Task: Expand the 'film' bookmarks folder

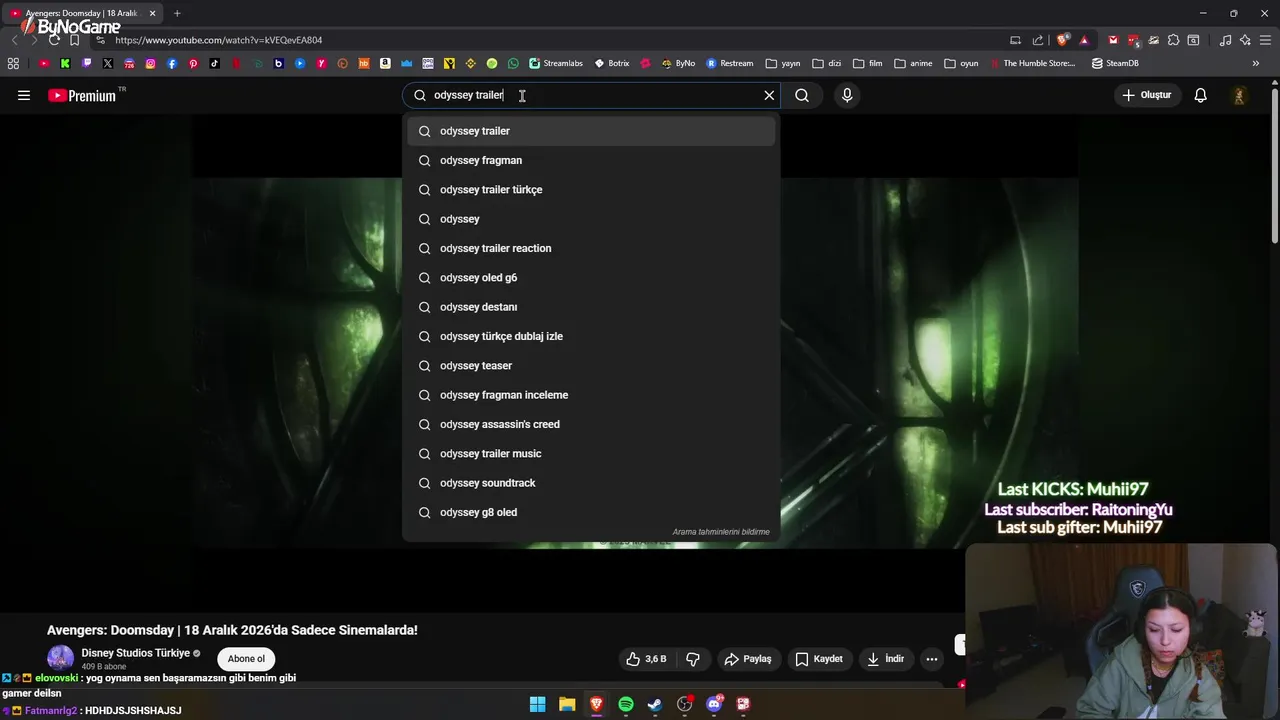Action: [x=868, y=63]
